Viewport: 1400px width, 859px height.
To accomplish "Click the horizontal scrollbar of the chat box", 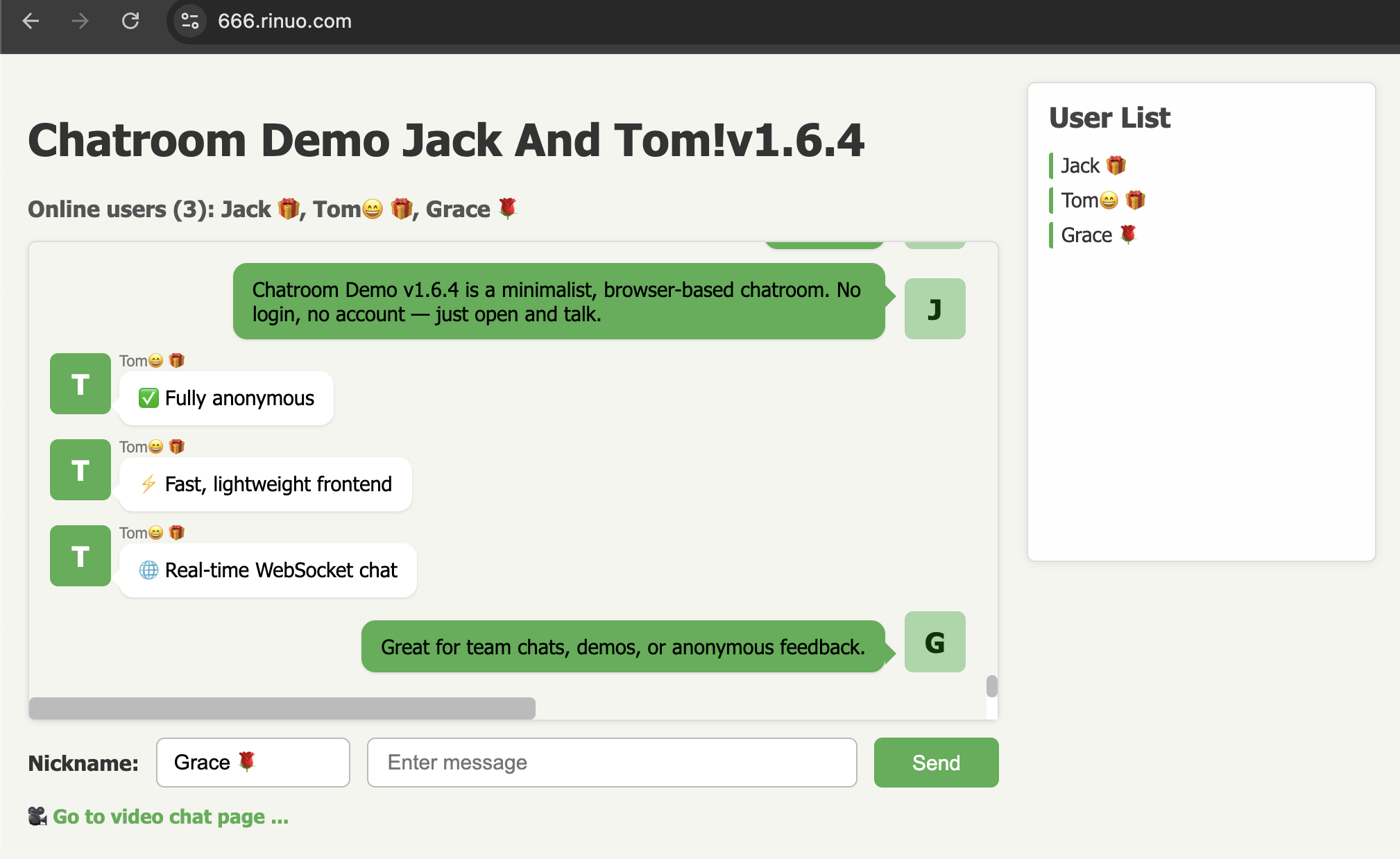I will pyautogui.click(x=282, y=708).
